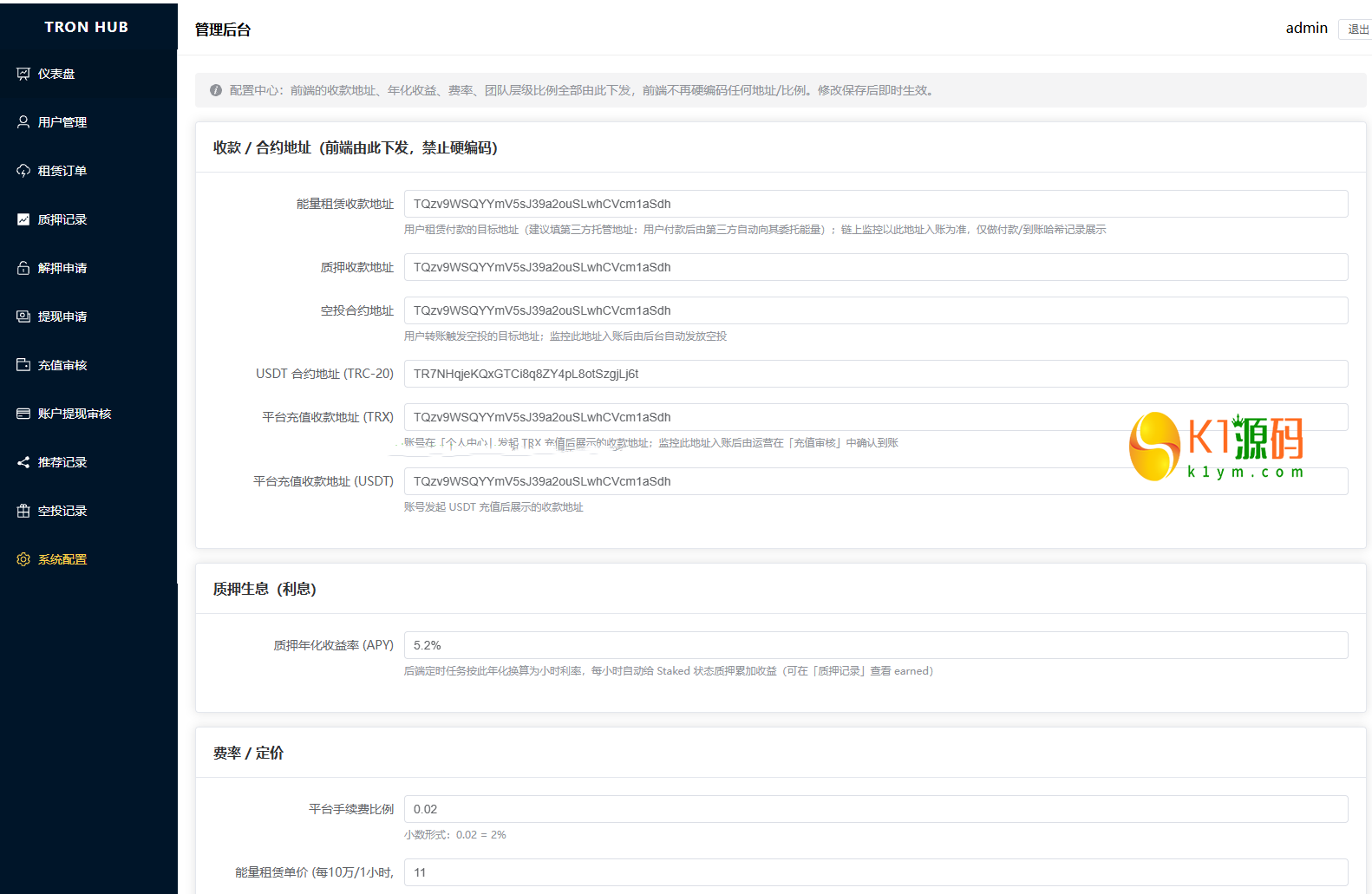The height and width of the screenshot is (894, 1372).
Task: Click the 质押记录 chart icon
Action: (23, 219)
